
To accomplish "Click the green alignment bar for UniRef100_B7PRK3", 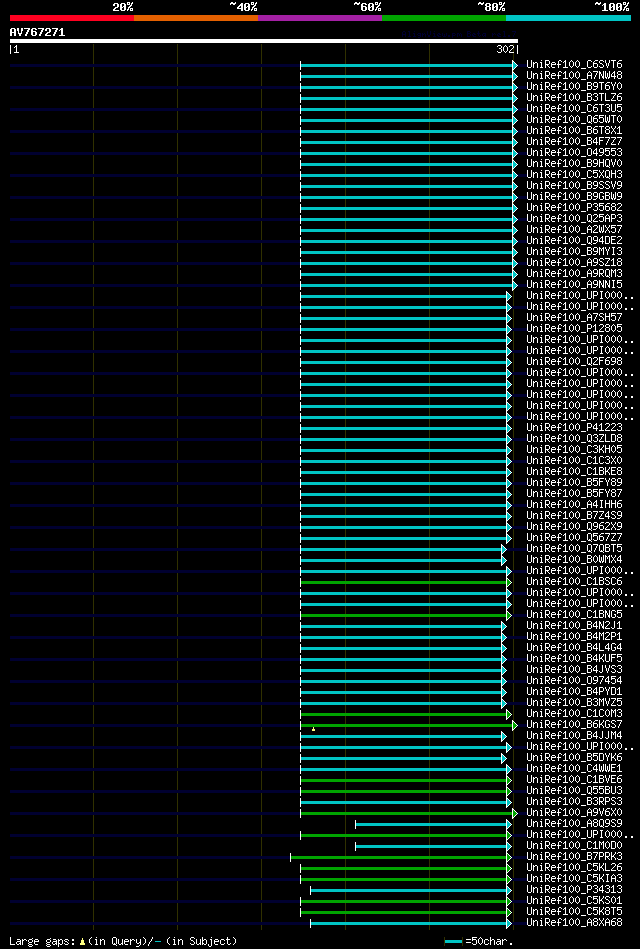I will coord(399,857).
